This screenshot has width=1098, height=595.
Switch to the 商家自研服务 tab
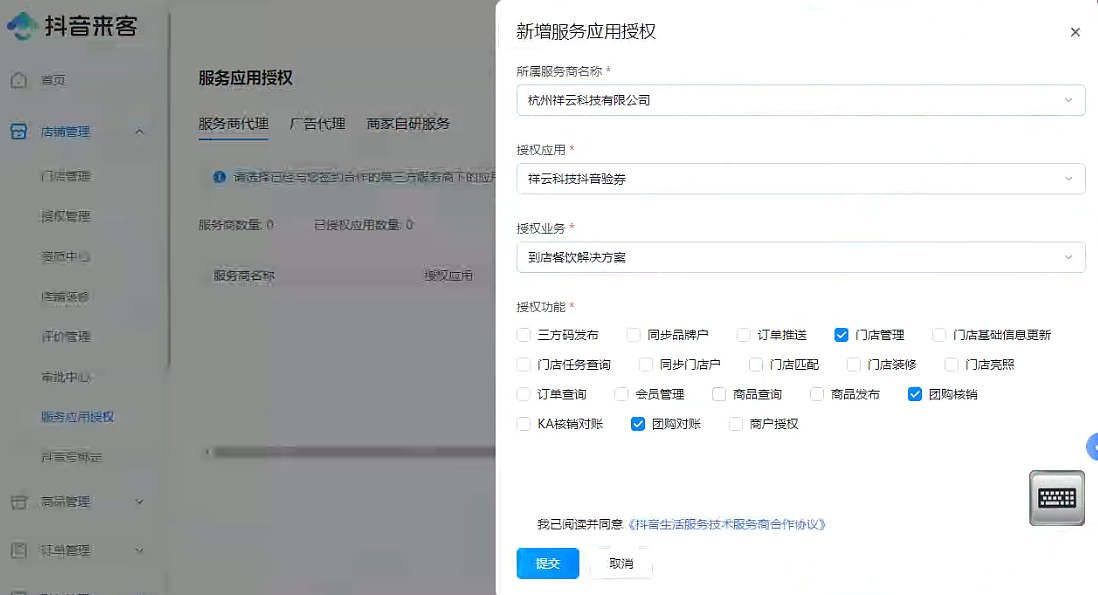[x=408, y=124]
